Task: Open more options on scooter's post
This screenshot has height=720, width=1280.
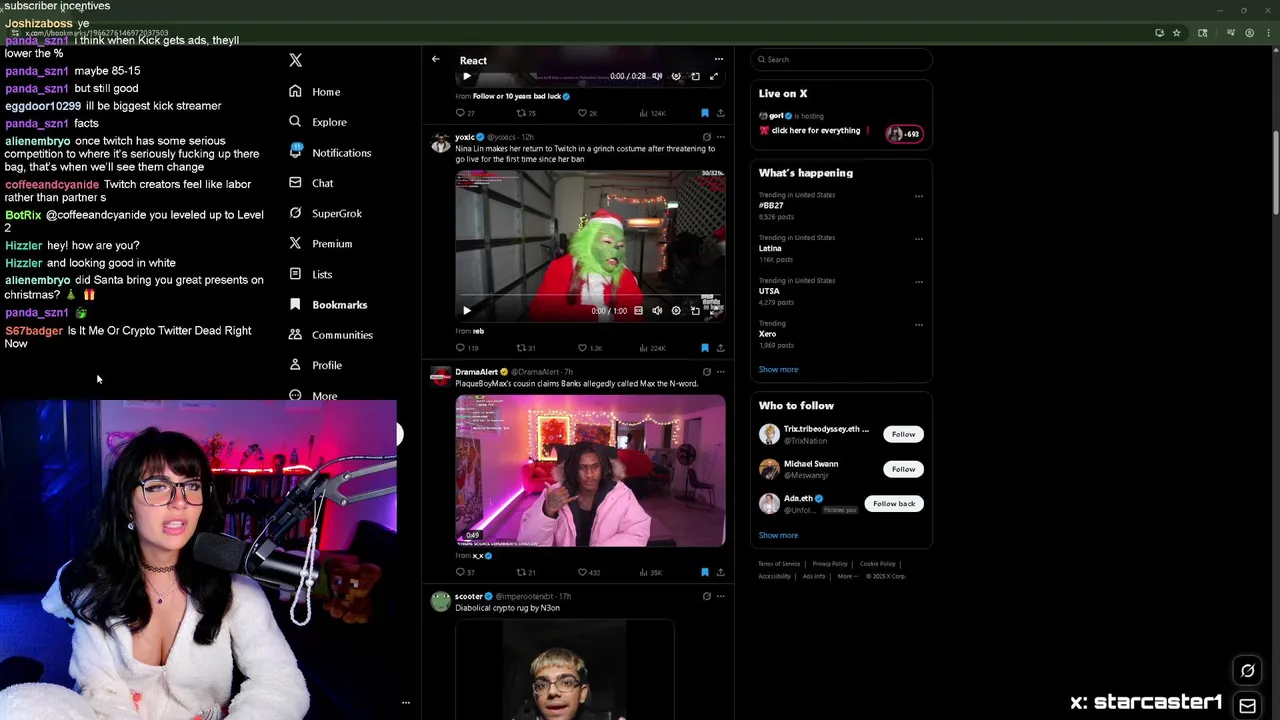Action: pyautogui.click(x=720, y=596)
